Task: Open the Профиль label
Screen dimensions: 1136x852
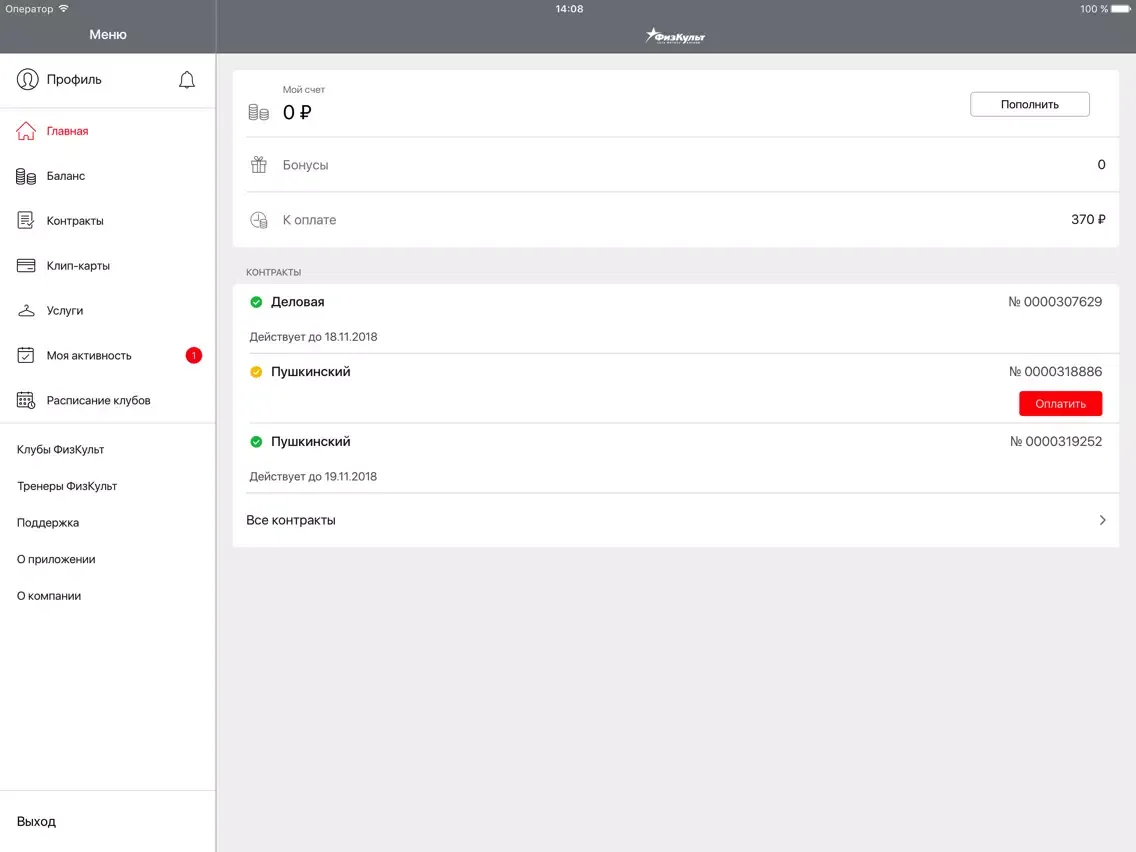Action: tap(74, 80)
